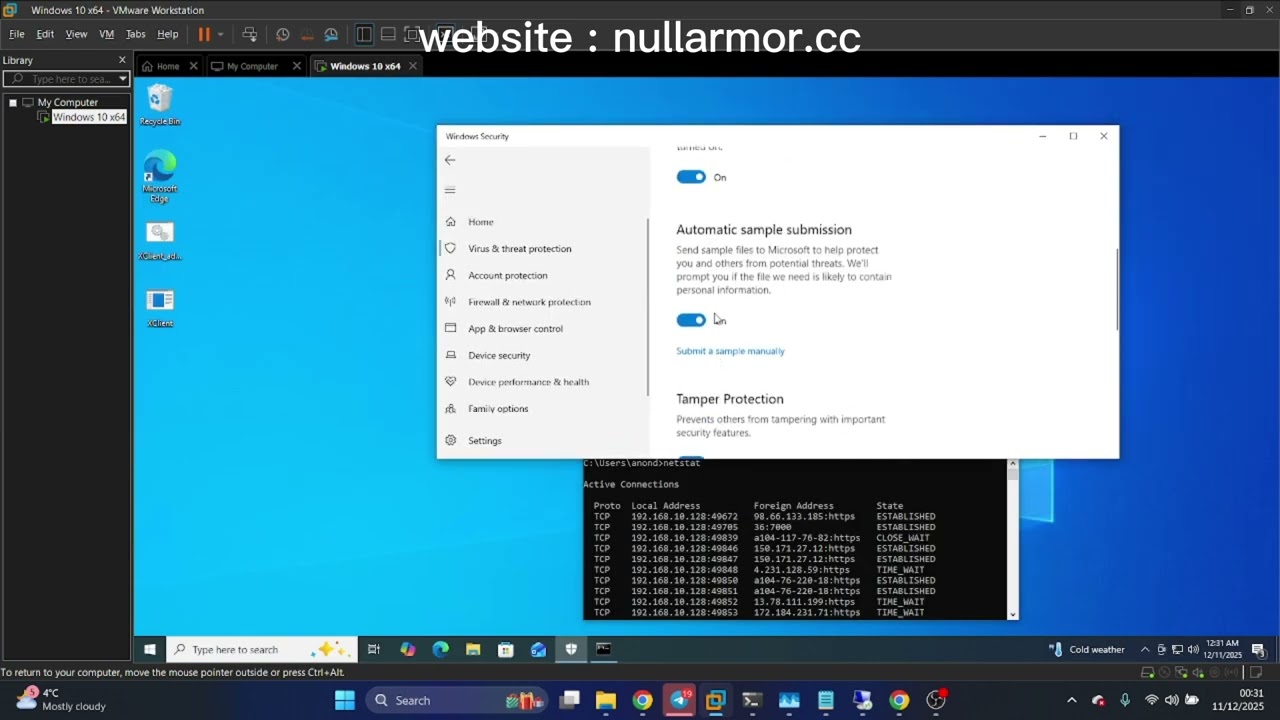The image size is (1280, 720).
Task: Open Family options in the sidebar
Action: tap(498, 408)
